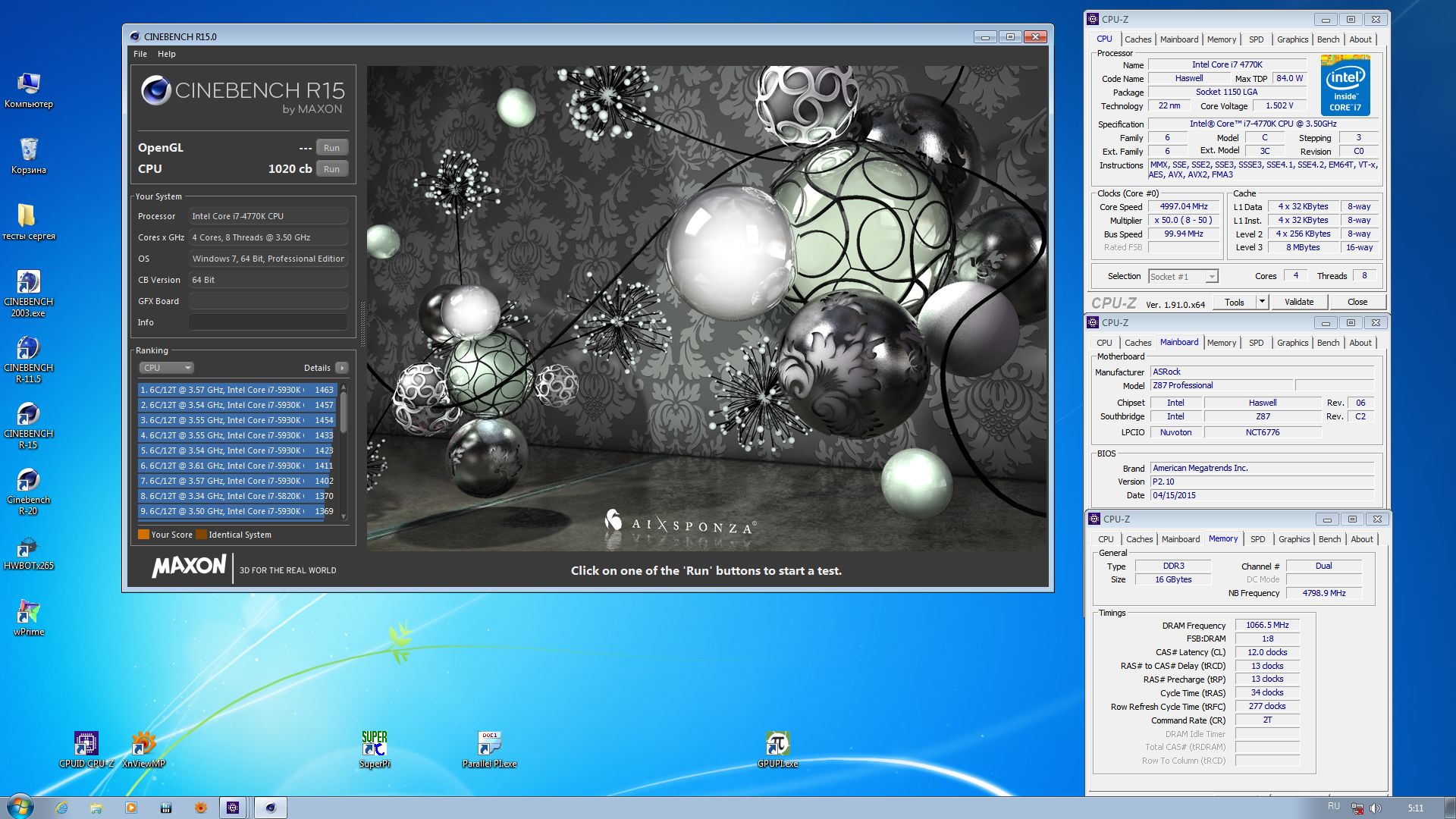Screen dimensions: 1456x819
Task: Launch Cinebench R-20 desktop shortcut
Action: [28, 491]
